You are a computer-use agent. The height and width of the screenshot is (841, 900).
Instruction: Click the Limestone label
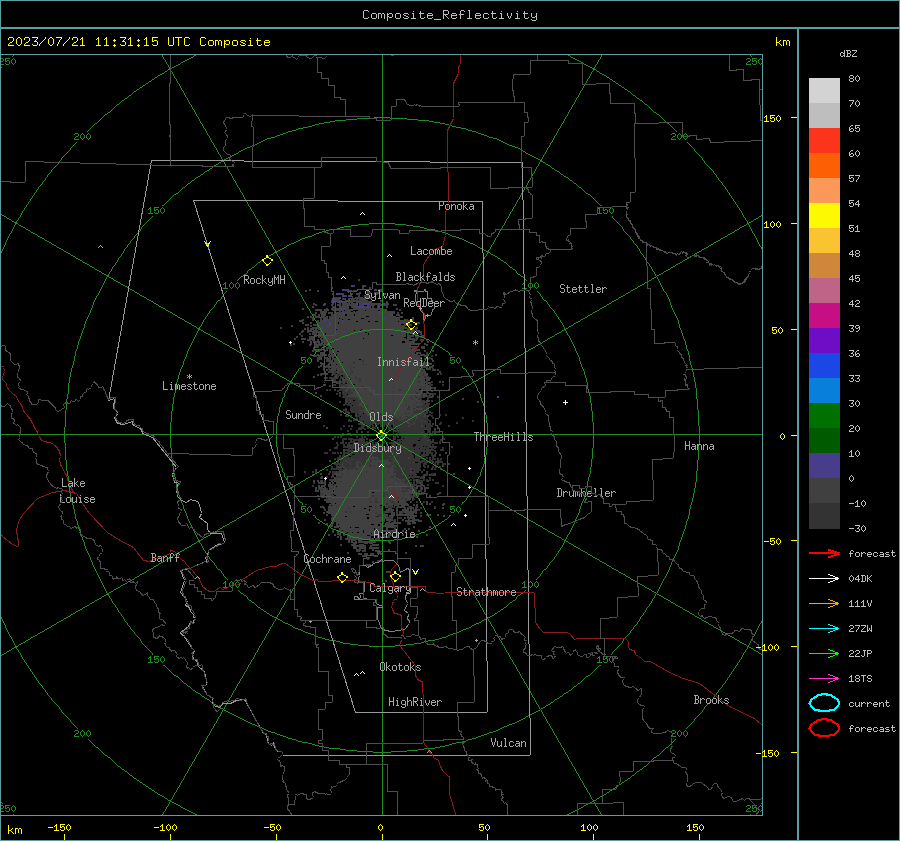click(189, 386)
